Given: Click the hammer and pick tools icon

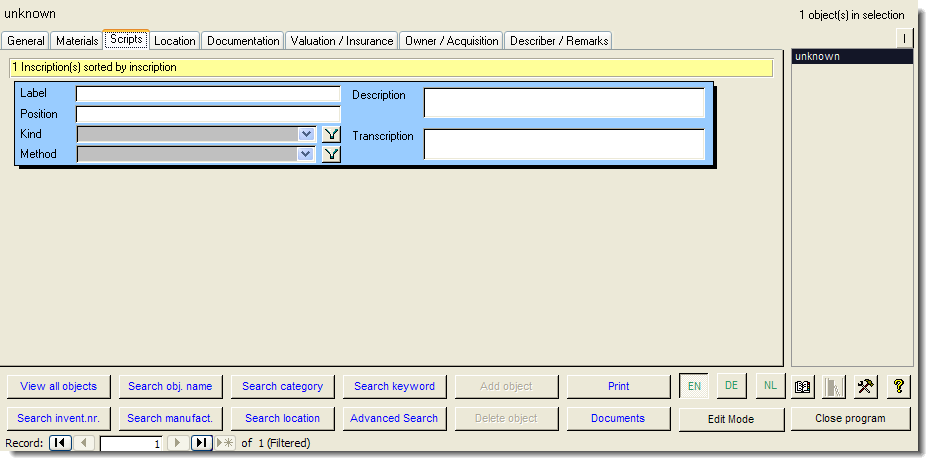Looking at the screenshot, I should (x=866, y=386).
